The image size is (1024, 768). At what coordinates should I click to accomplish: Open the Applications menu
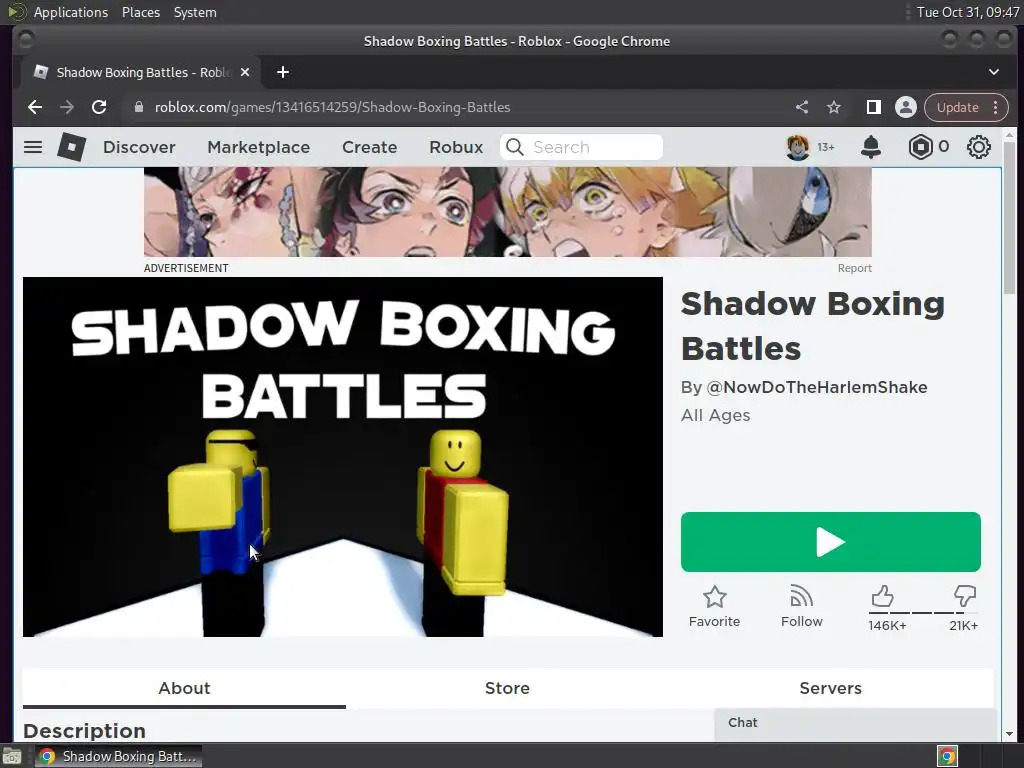pos(71,12)
